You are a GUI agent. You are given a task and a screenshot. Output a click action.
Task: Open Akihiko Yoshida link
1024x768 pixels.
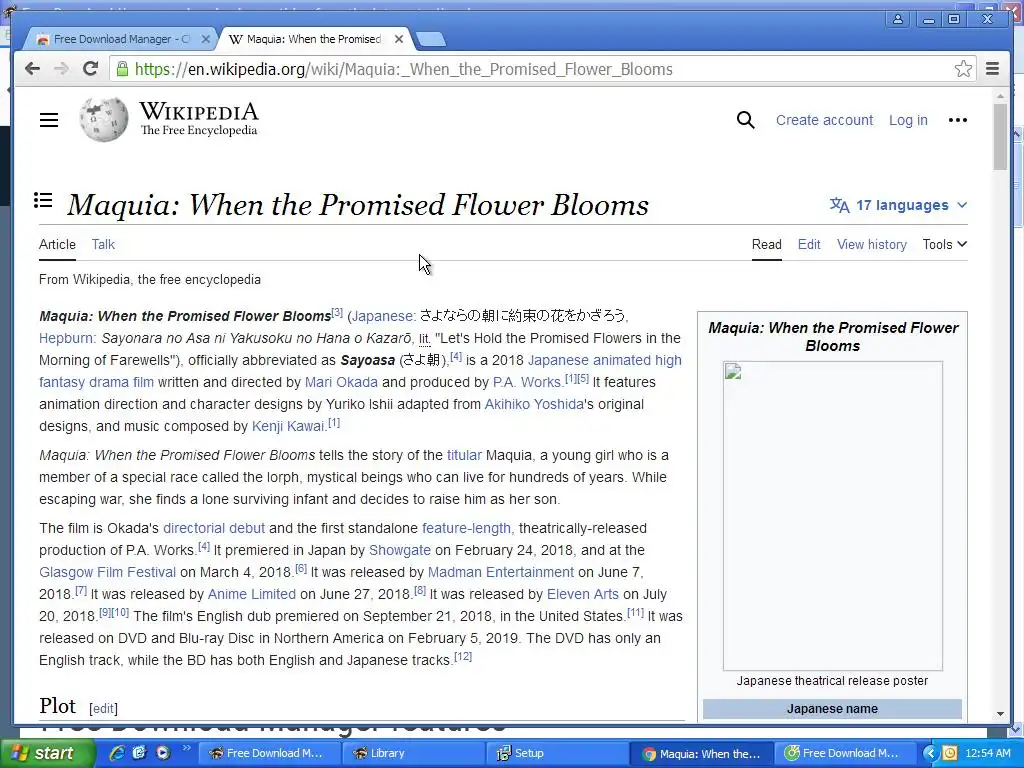534,404
